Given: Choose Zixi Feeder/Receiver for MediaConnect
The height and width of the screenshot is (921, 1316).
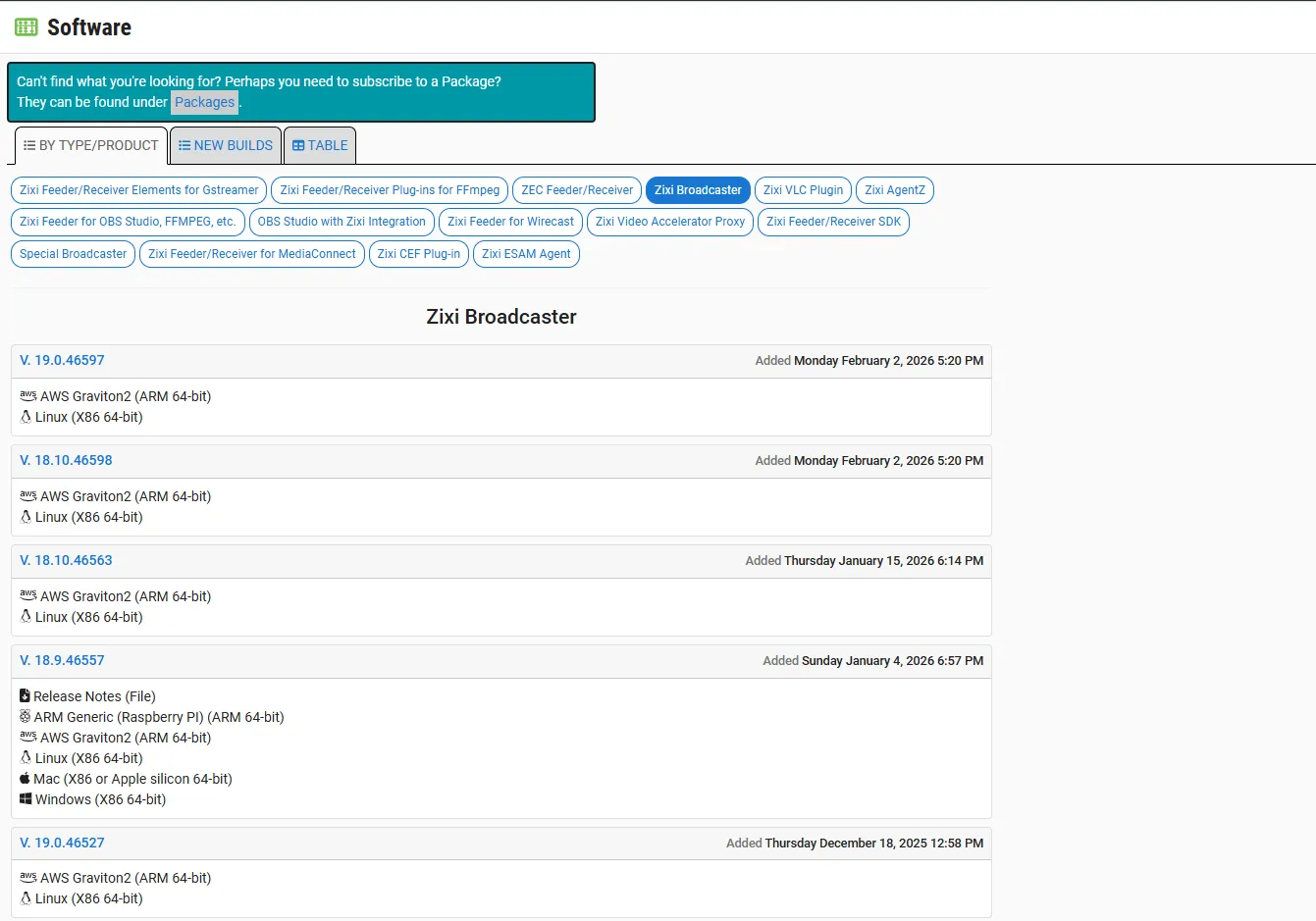Looking at the screenshot, I should pyautogui.click(x=252, y=254).
